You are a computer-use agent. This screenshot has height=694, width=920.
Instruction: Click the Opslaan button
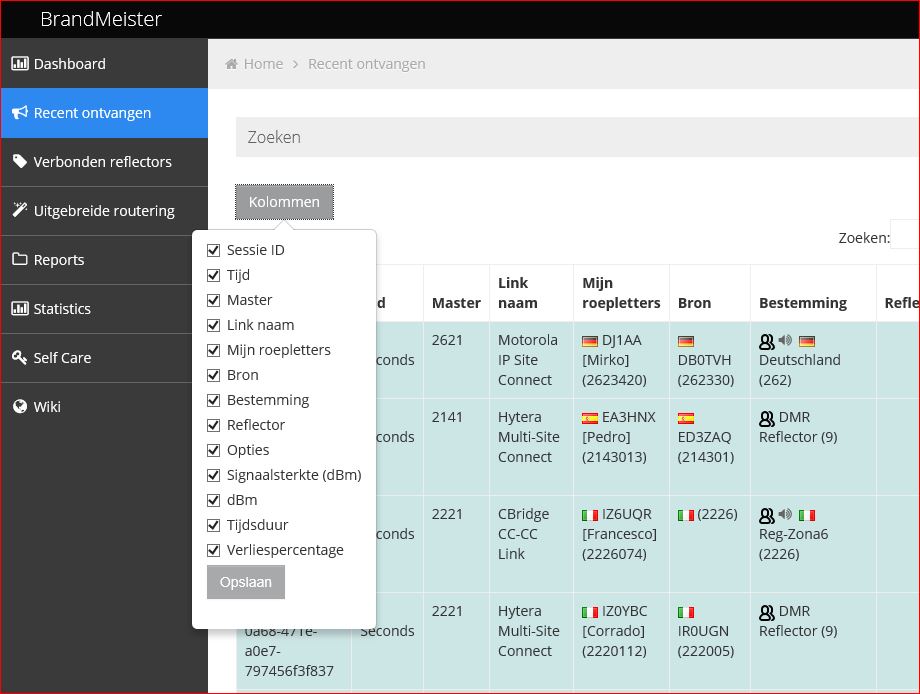[x=246, y=582]
